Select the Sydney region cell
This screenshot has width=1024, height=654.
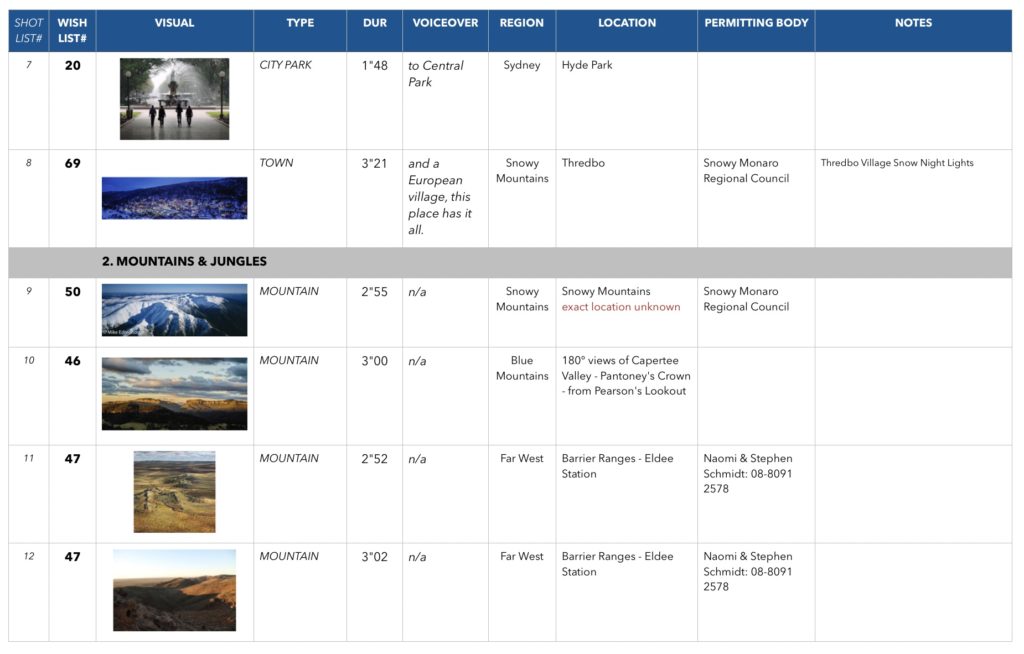[522, 101]
